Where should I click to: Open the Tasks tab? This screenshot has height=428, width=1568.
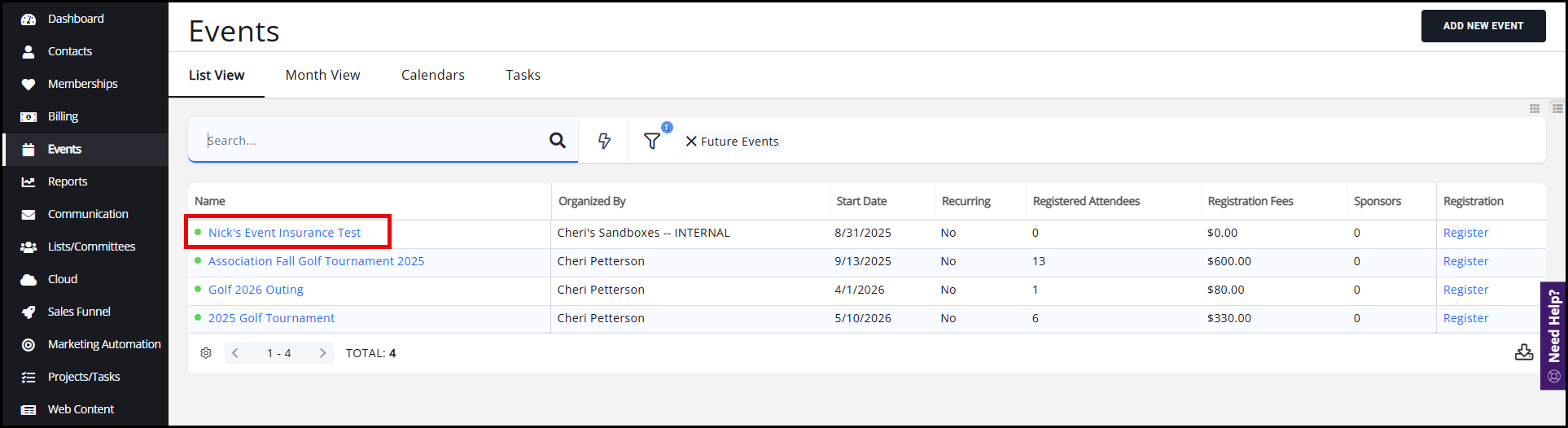pyautogui.click(x=523, y=75)
